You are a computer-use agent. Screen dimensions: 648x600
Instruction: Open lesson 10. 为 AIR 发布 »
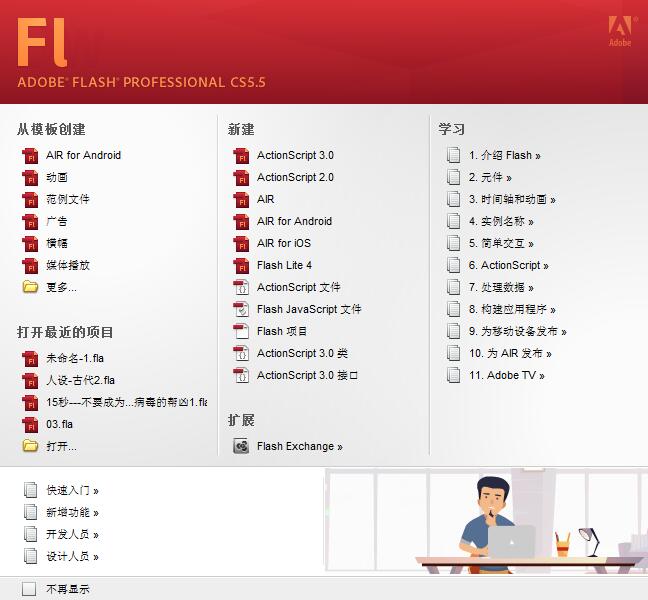510,353
